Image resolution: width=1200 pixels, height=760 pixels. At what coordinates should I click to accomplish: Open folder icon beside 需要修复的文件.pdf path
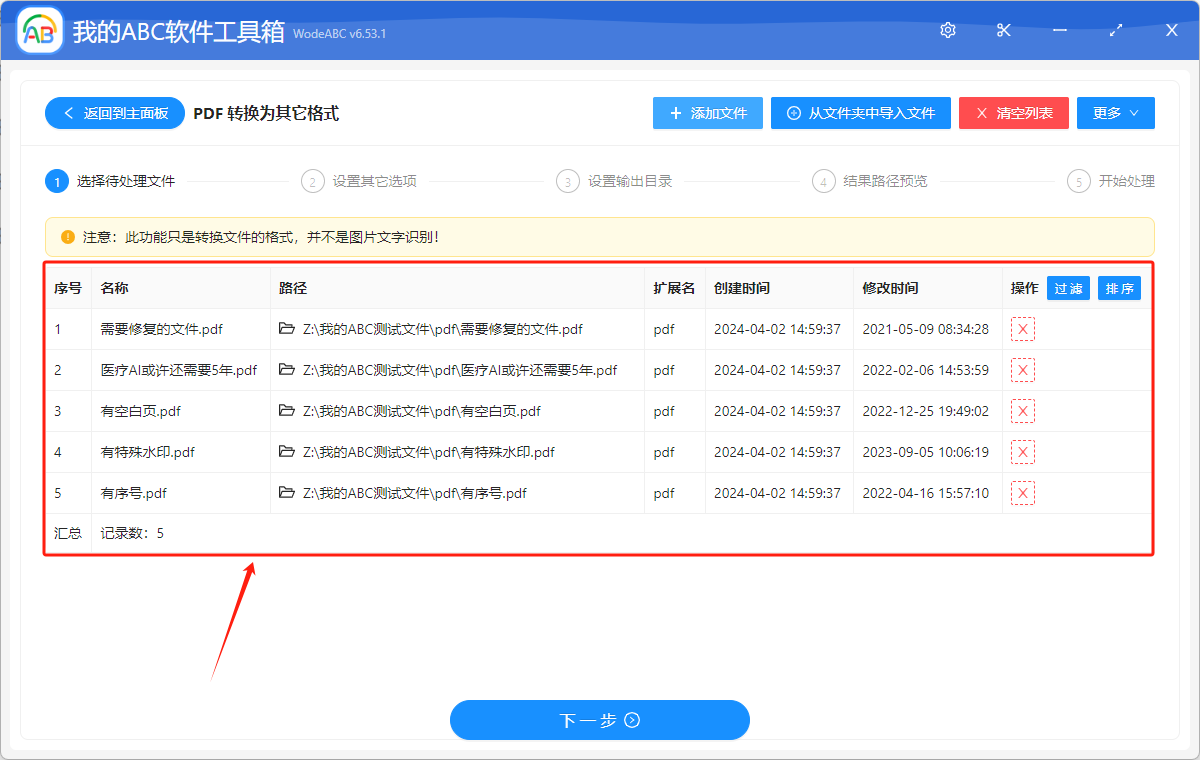click(286, 329)
